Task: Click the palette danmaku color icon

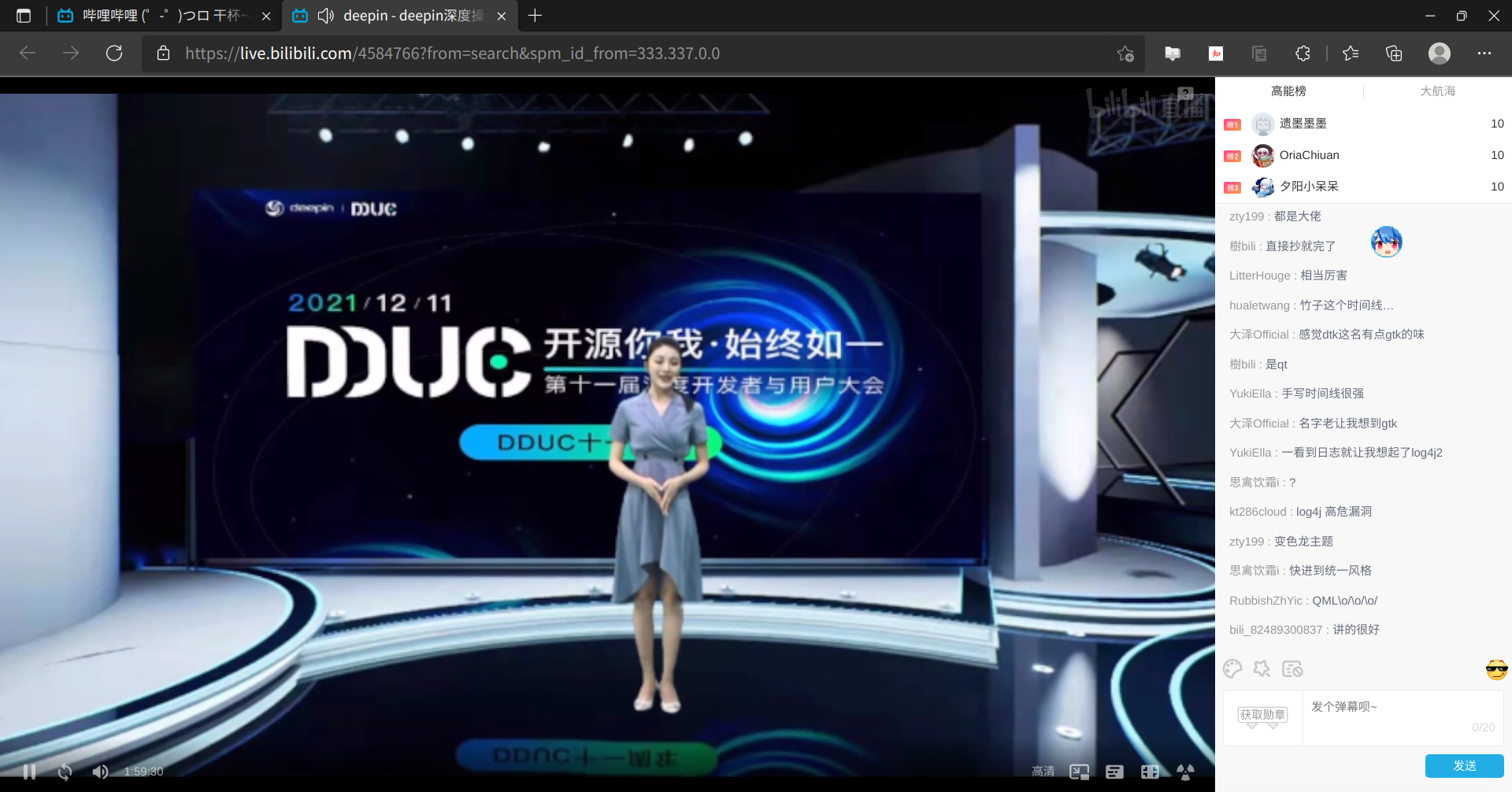Action: (1232, 669)
